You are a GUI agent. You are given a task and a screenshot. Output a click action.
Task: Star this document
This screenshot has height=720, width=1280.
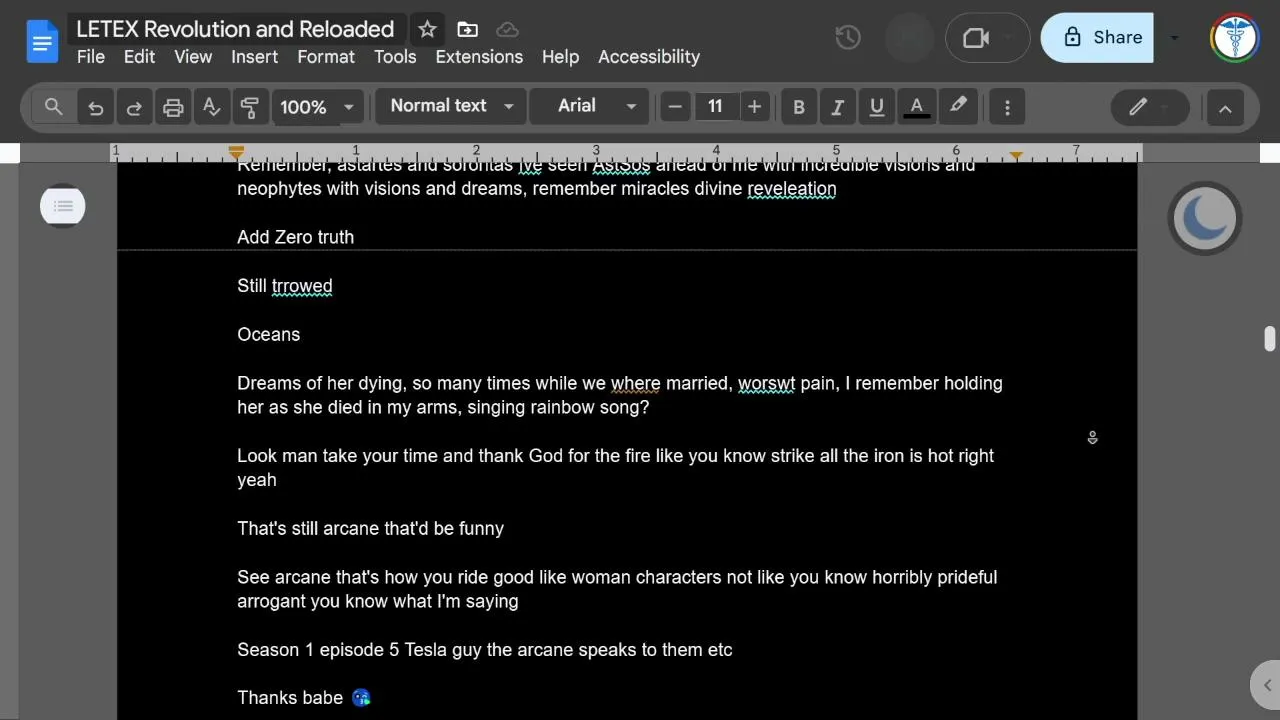pos(427,29)
